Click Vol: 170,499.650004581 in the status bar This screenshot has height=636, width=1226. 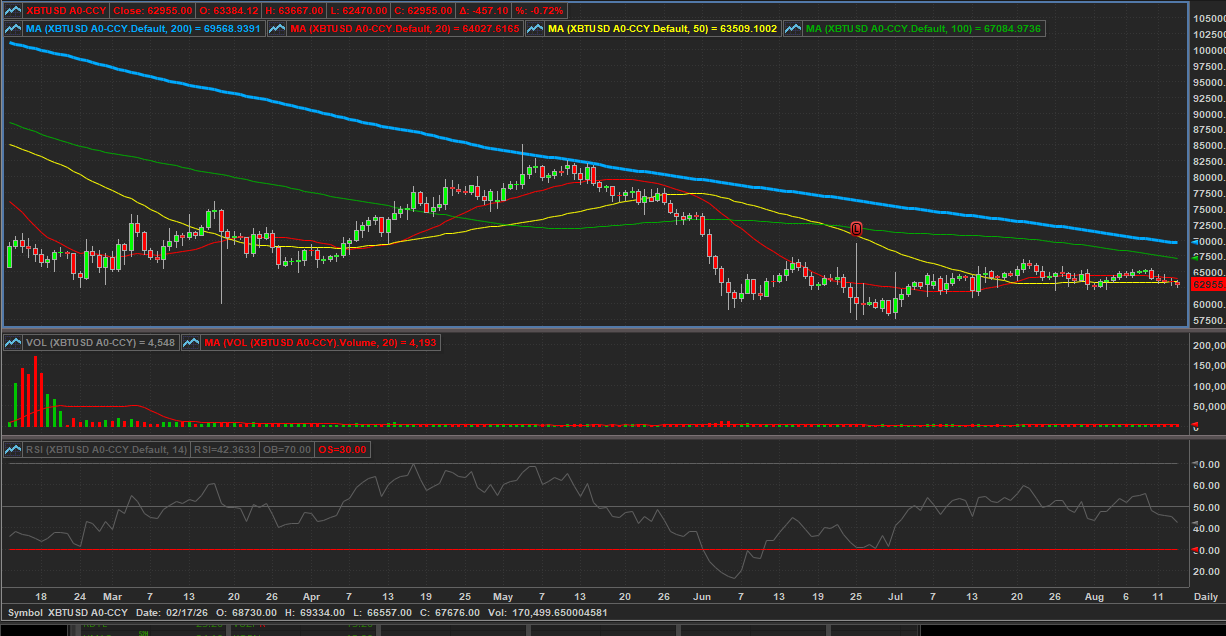pyautogui.click(x=547, y=612)
